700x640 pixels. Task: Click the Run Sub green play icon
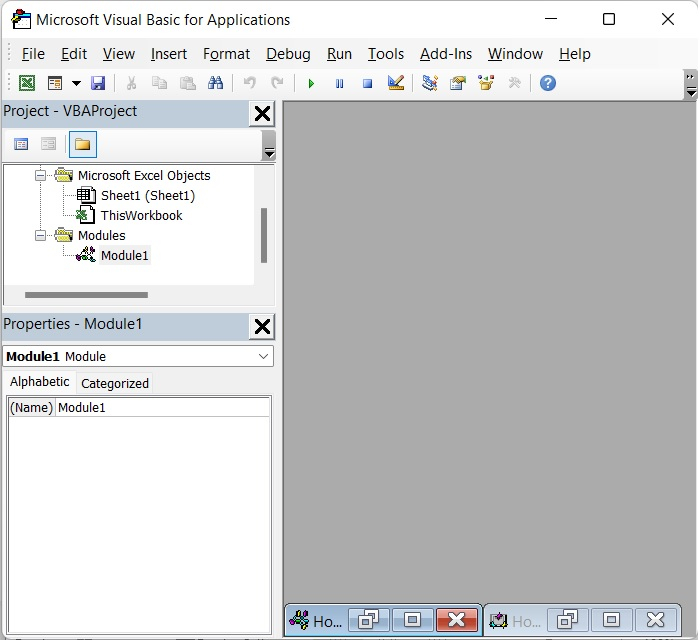(311, 83)
